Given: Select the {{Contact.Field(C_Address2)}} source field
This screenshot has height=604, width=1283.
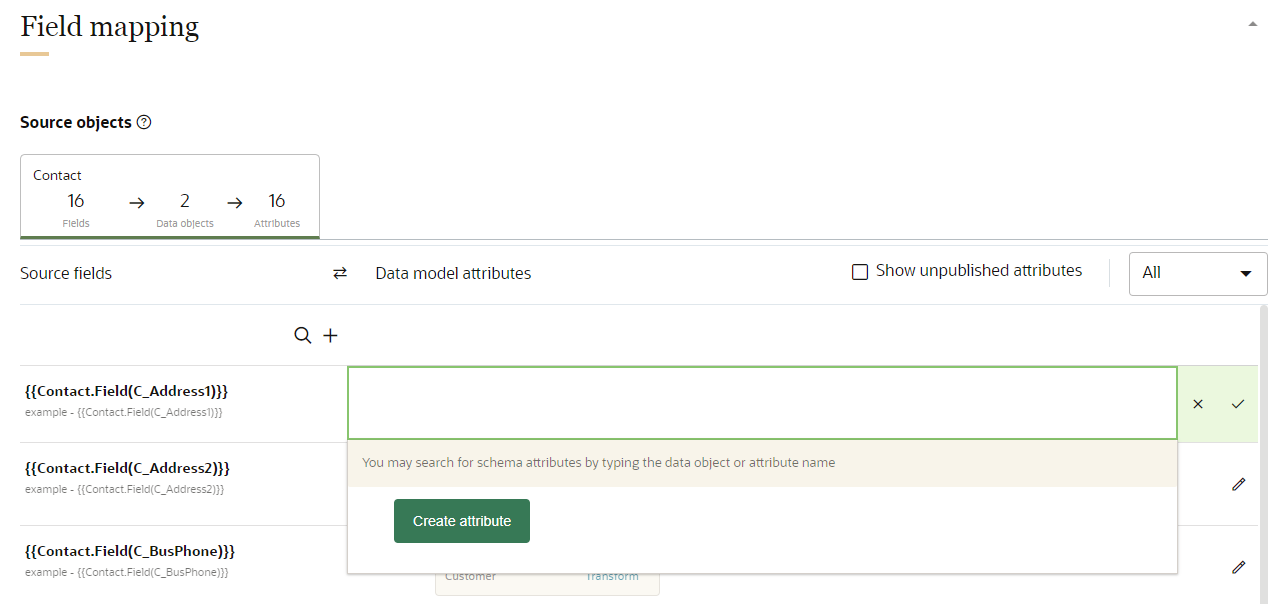Looking at the screenshot, I should coord(128,468).
